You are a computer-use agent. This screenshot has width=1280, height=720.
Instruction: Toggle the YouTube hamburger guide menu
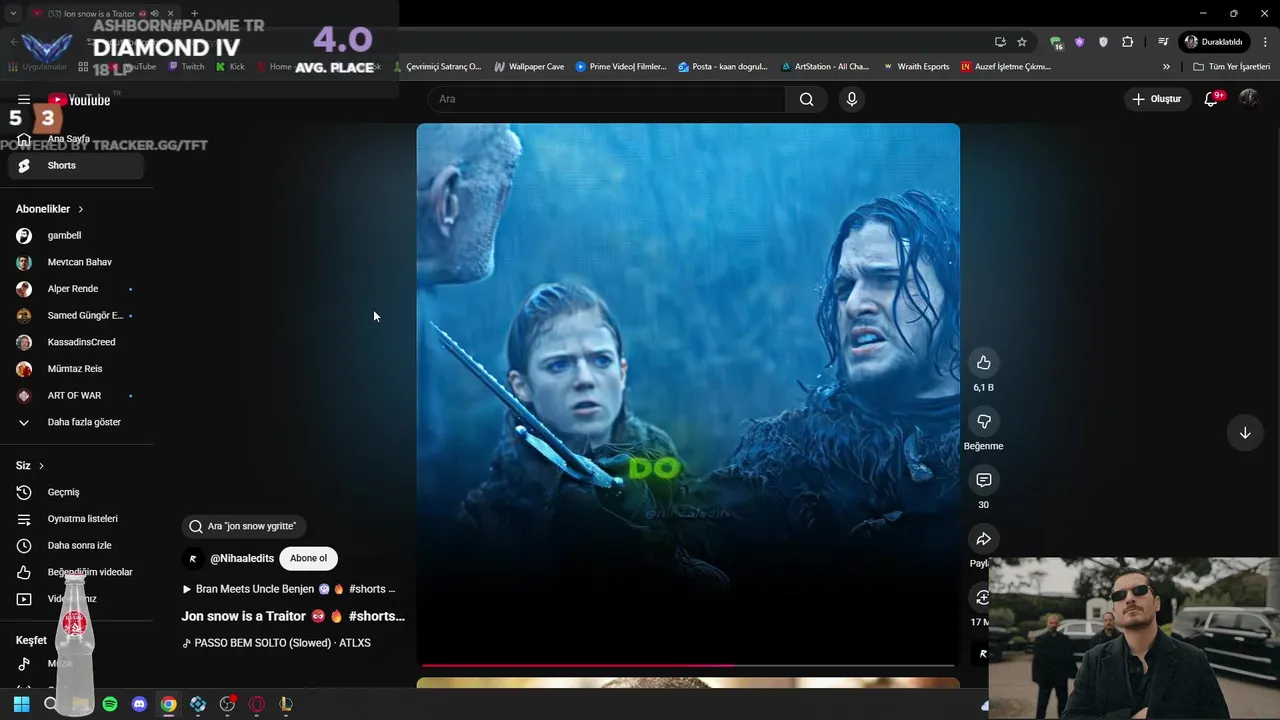(x=24, y=100)
